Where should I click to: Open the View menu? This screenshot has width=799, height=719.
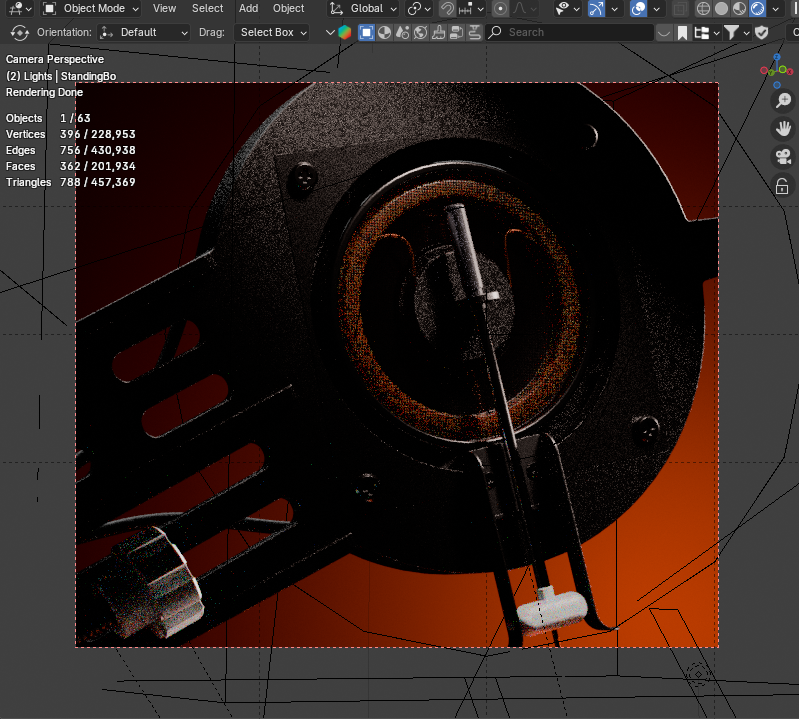[164, 8]
